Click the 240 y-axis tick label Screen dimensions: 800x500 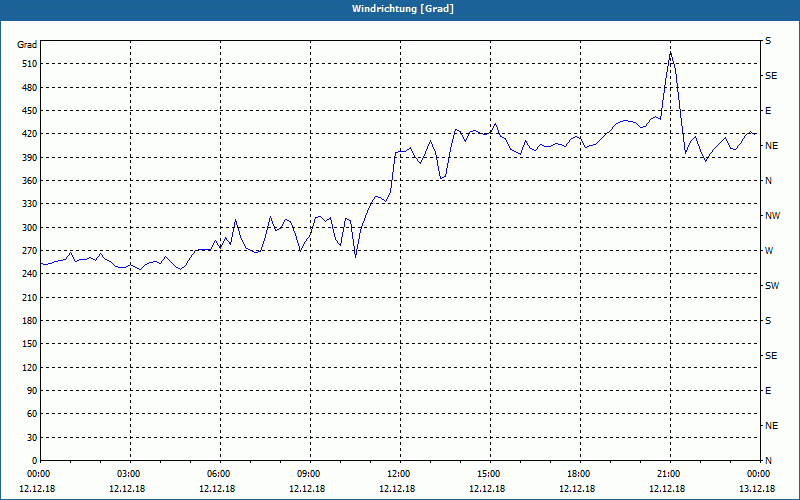(x=30, y=274)
